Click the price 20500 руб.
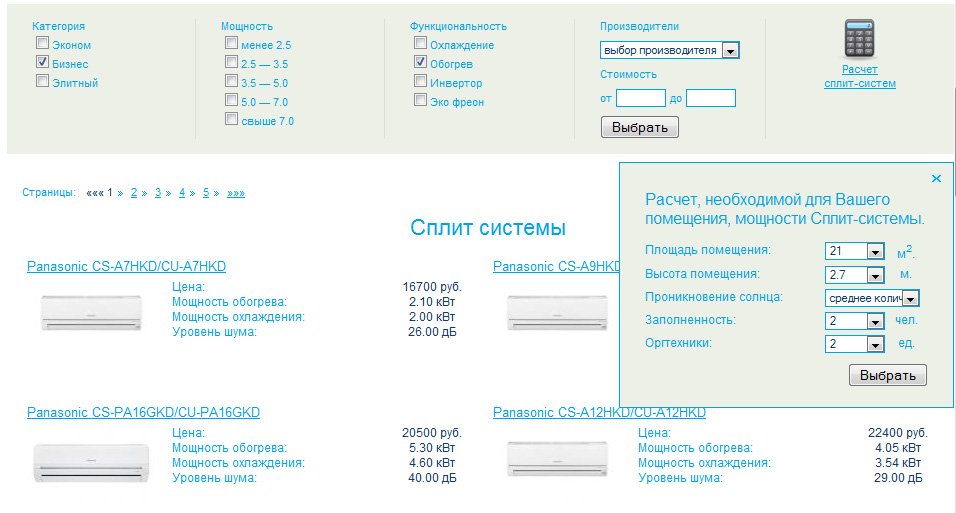This screenshot has width=956, height=513. pos(432,432)
